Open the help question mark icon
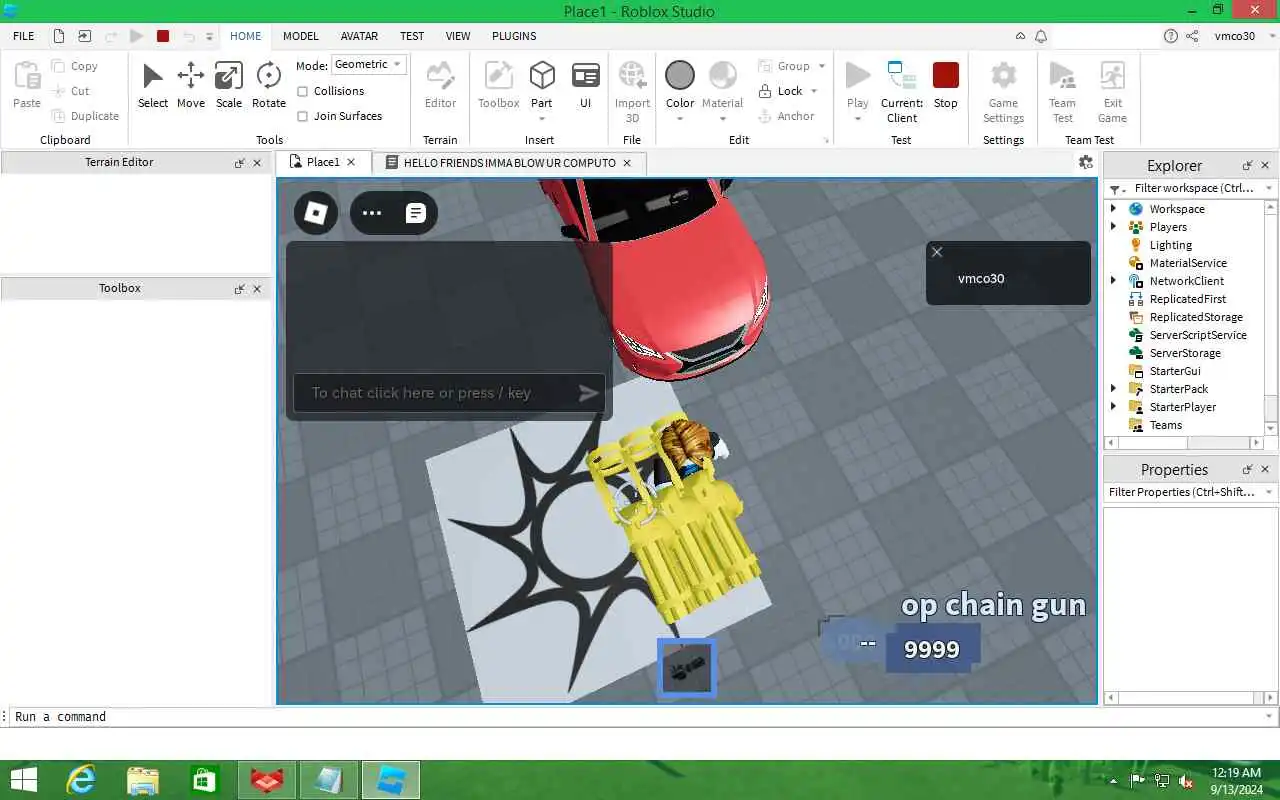The image size is (1280, 800). 1170,36
